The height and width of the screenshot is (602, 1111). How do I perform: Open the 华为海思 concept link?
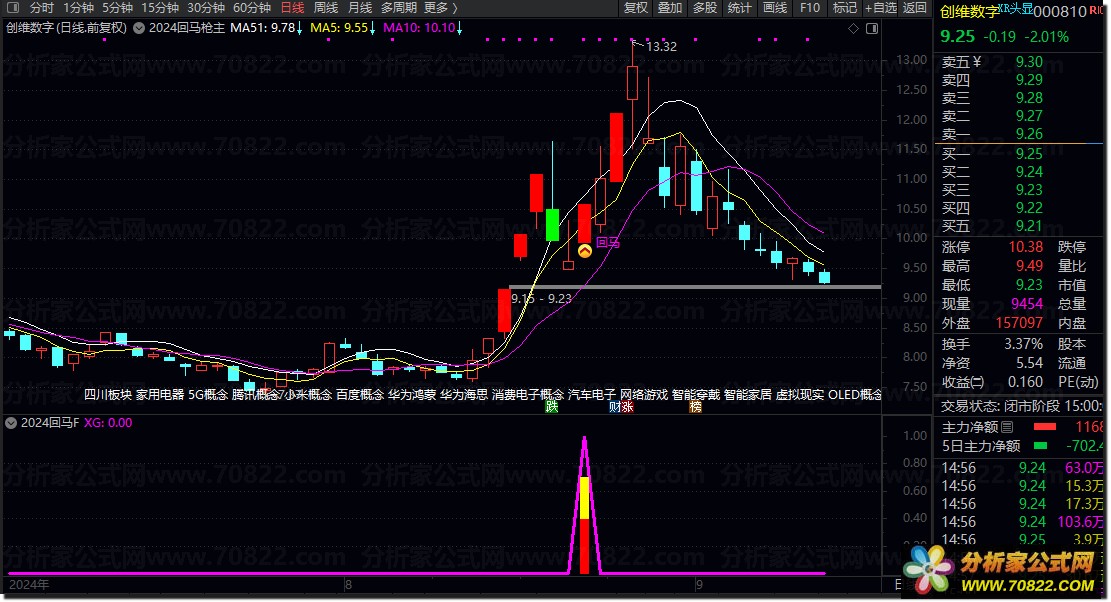(x=463, y=394)
